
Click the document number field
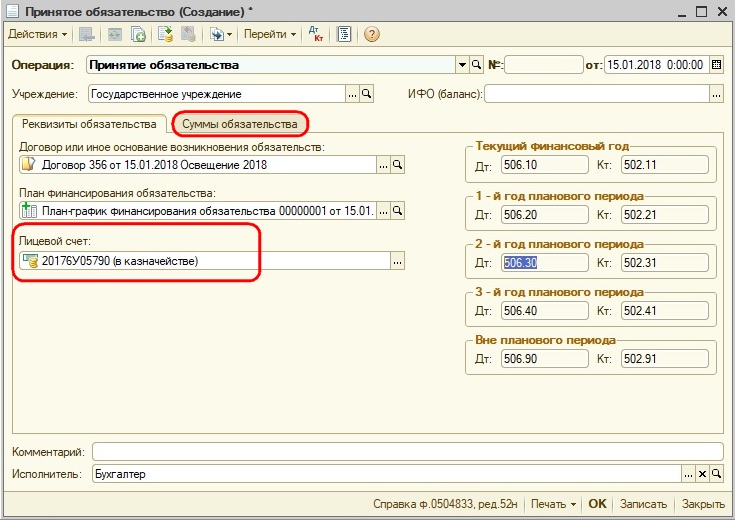point(544,65)
